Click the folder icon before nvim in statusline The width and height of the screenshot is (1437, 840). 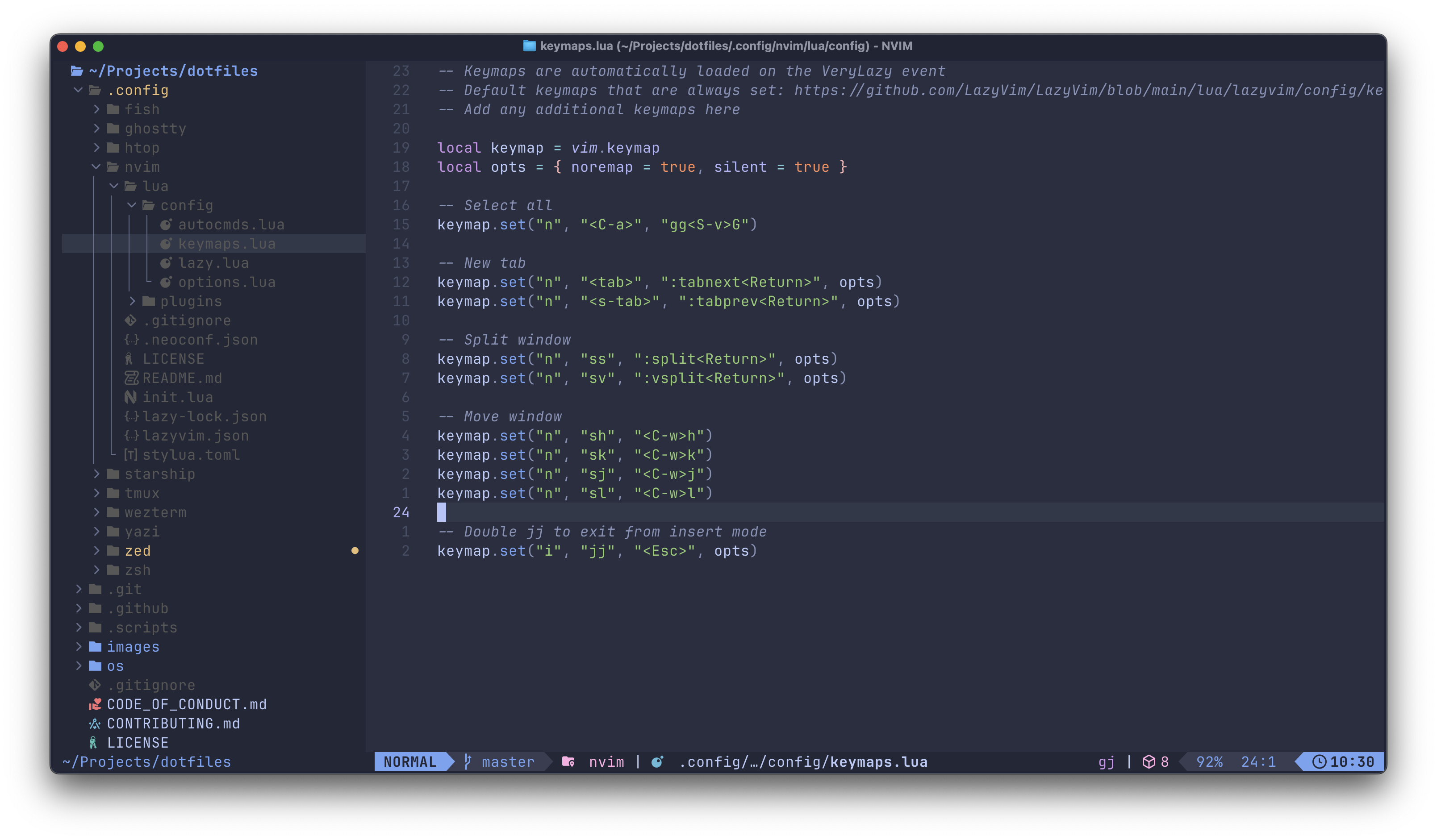coord(568,761)
